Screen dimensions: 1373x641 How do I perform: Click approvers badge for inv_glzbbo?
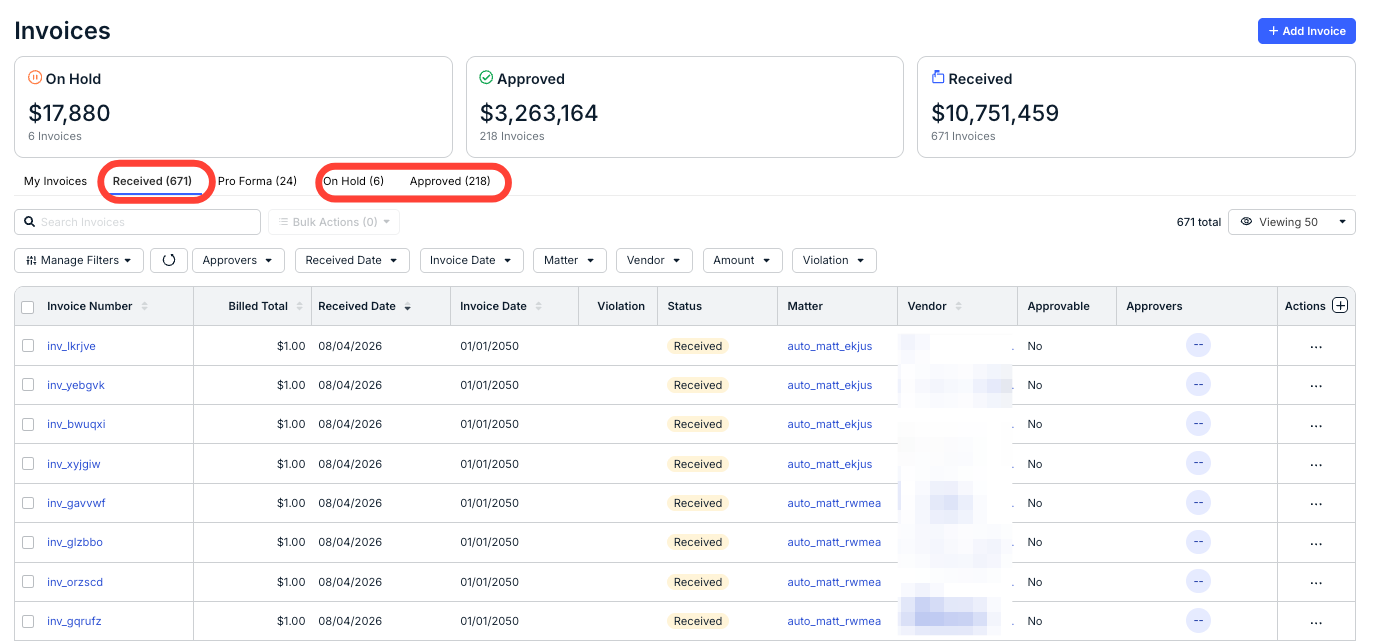pos(1198,542)
